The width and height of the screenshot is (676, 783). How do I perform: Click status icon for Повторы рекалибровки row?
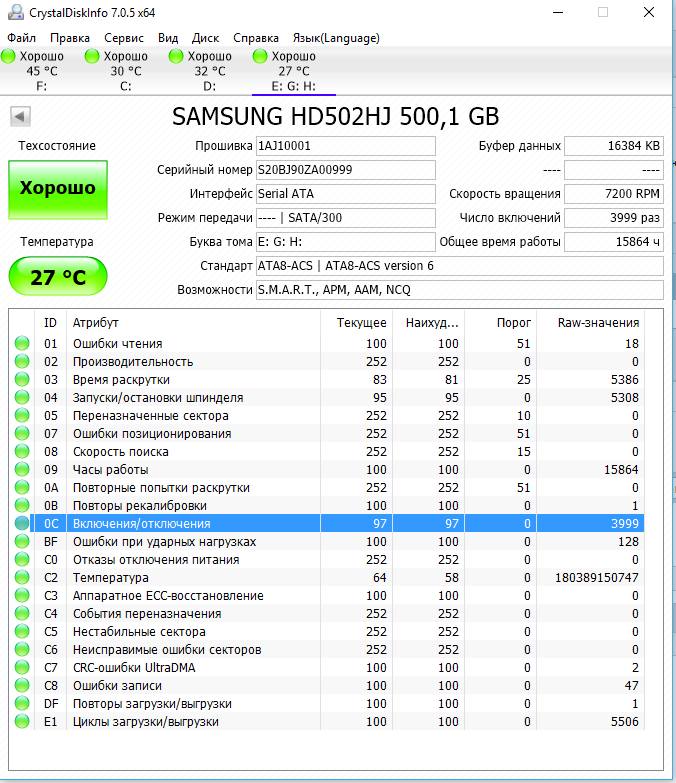tap(22, 505)
